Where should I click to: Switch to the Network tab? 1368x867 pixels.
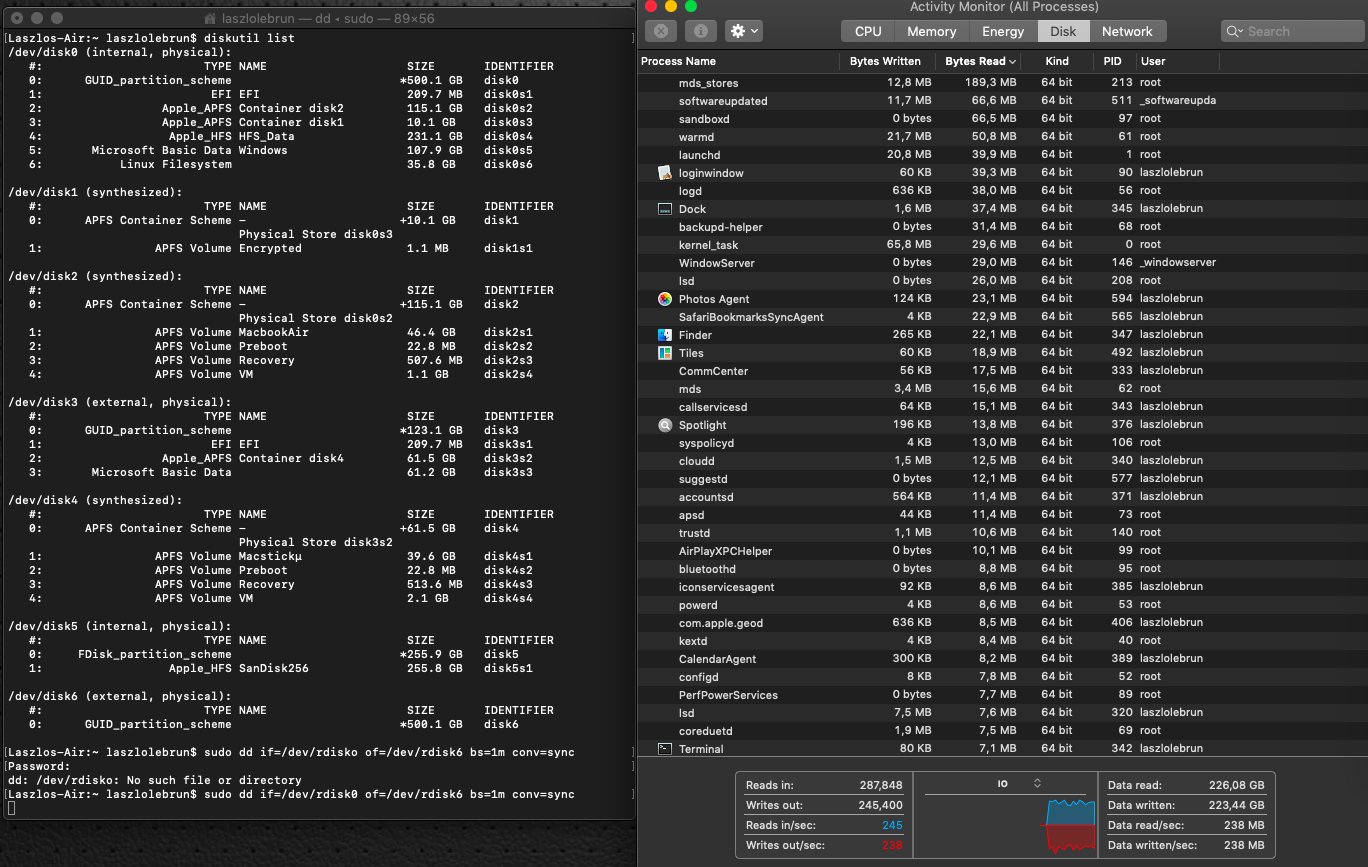[1127, 31]
